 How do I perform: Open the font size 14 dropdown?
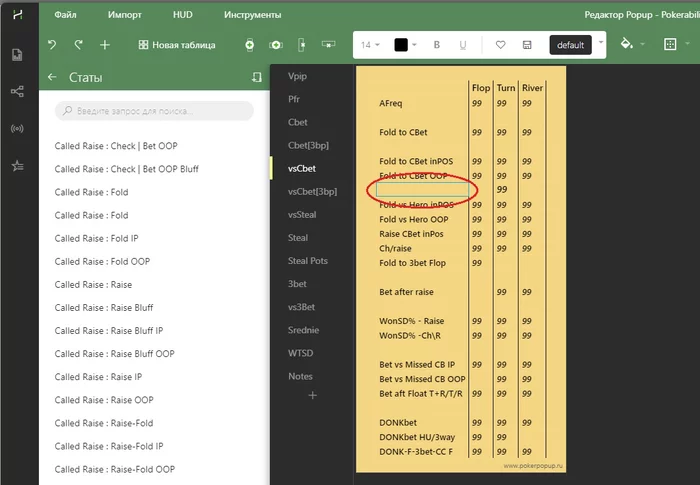(x=370, y=45)
